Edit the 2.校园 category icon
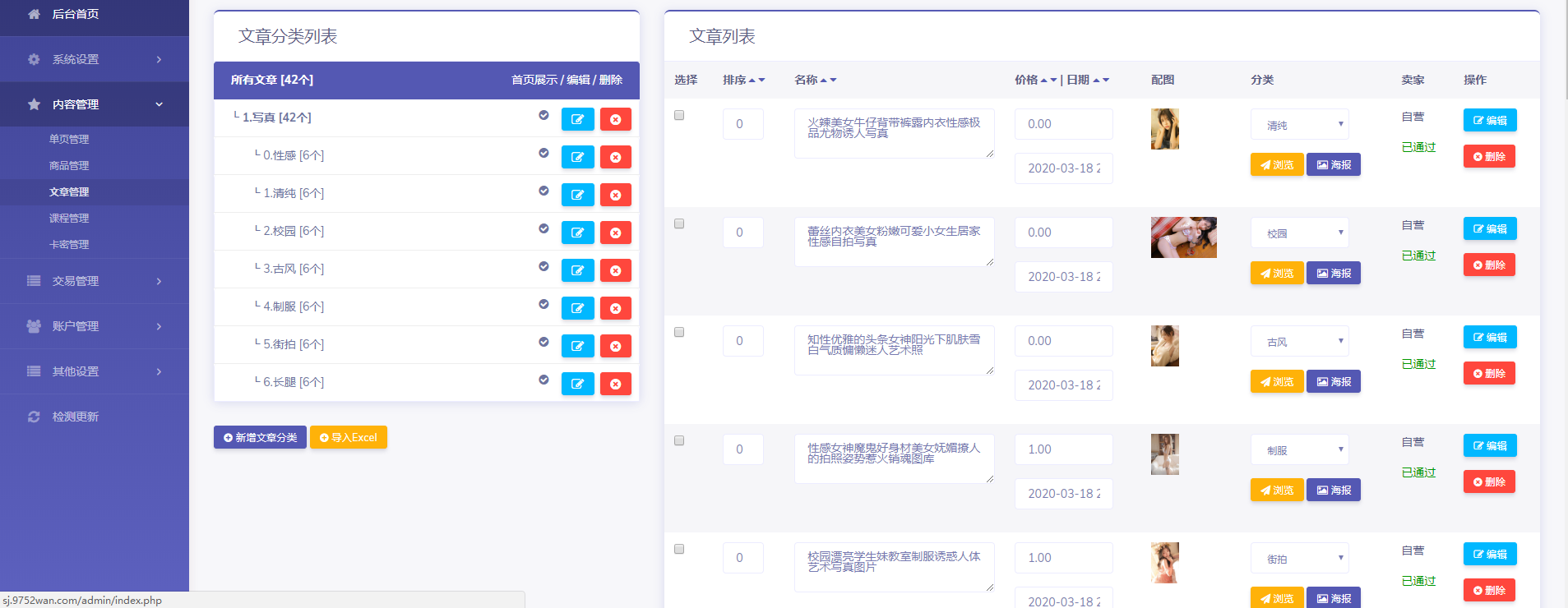This screenshot has width=1568, height=608. click(x=578, y=233)
